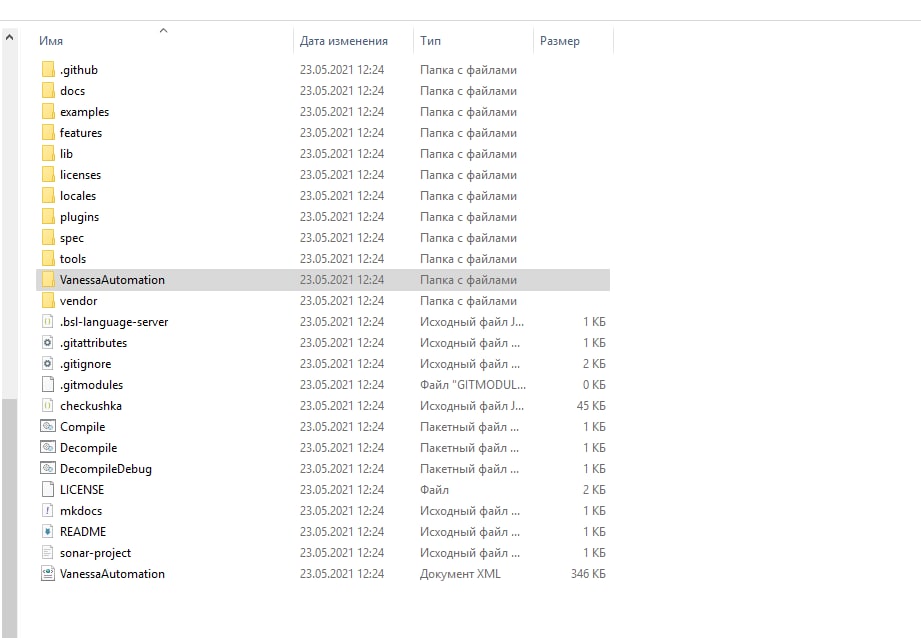Click the locales folder icon

(48, 196)
